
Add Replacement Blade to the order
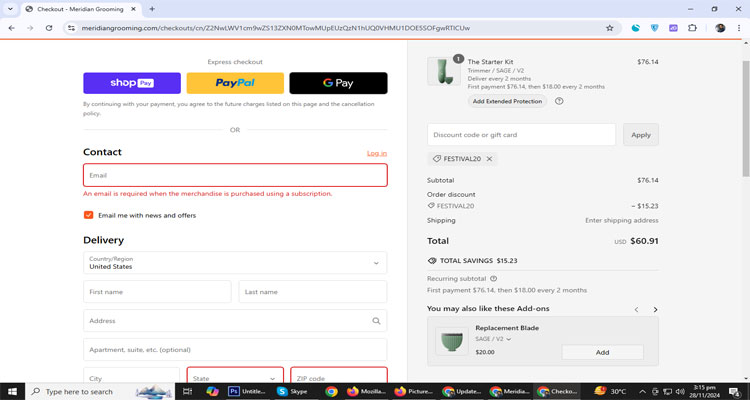pyautogui.click(x=602, y=352)
